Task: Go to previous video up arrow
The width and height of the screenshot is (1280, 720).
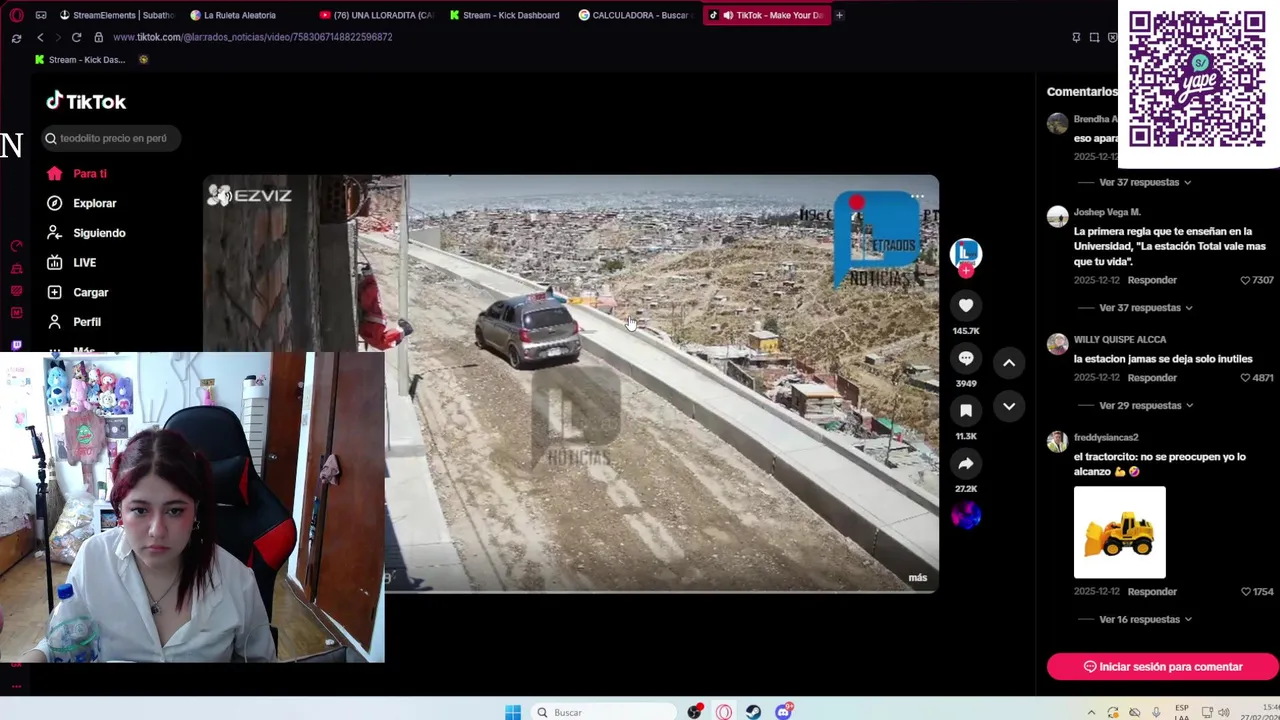Action: (x=1009, y=363)
